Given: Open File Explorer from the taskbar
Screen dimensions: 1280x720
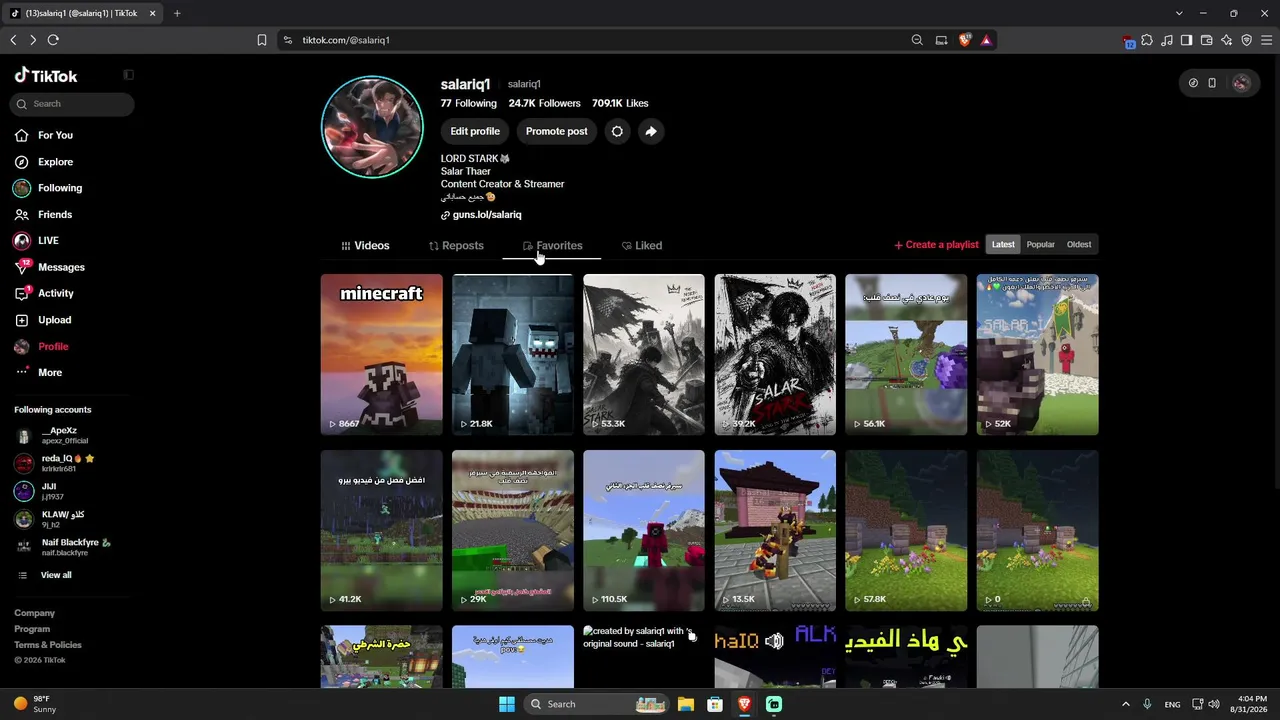Looking at the screenshot, I should pos(685,704).
